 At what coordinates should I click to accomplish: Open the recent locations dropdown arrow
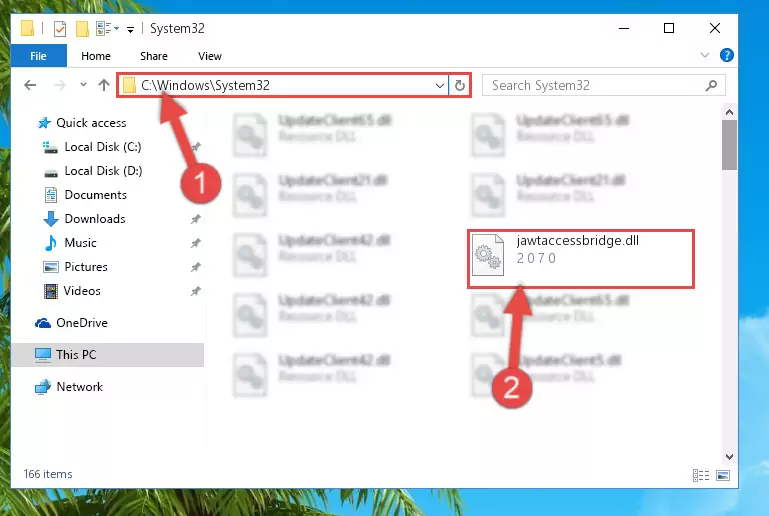83,85
